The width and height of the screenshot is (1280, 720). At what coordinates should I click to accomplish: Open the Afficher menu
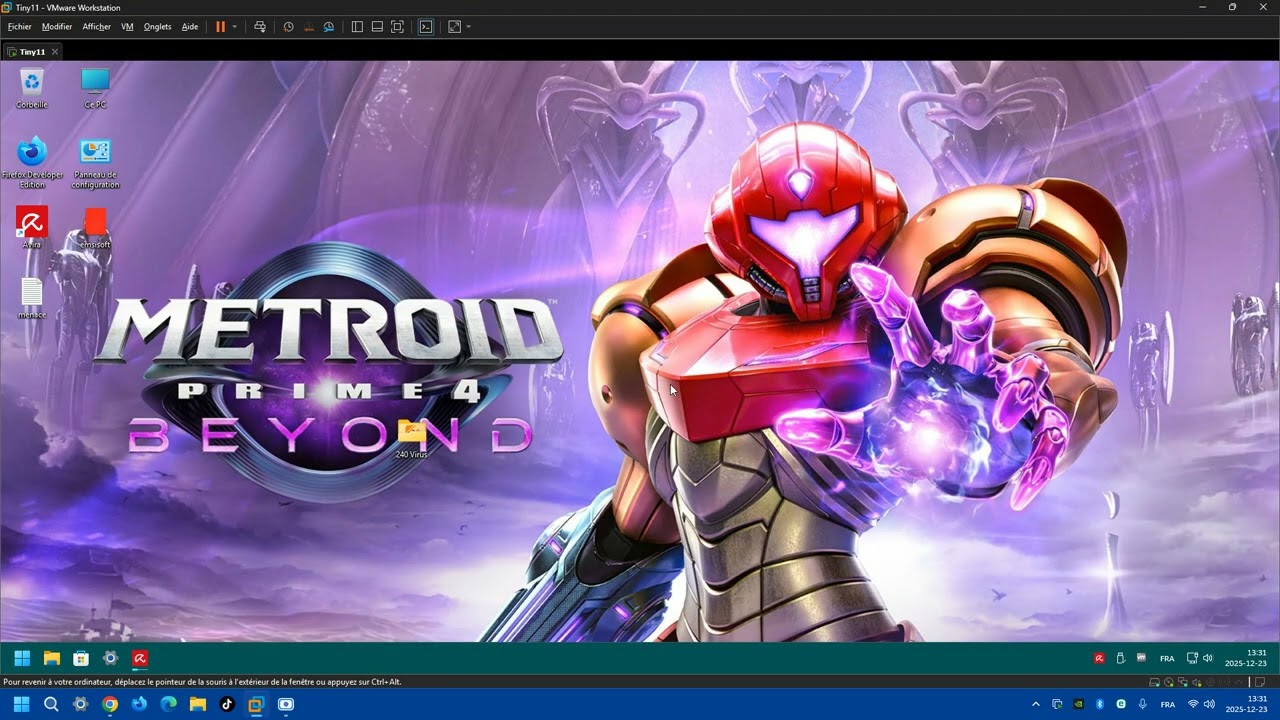[96, 27]
